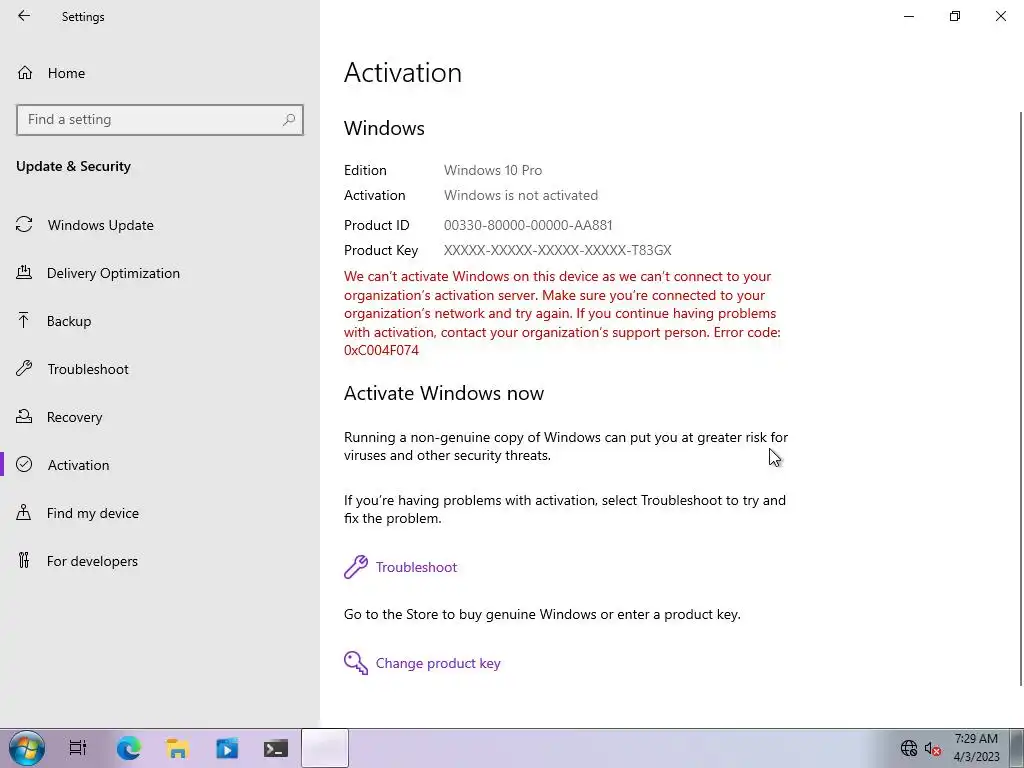Launch Microsoft Edge from the taskbar
Viewport: 1024px width, 768px height.
tap(129, 748)
